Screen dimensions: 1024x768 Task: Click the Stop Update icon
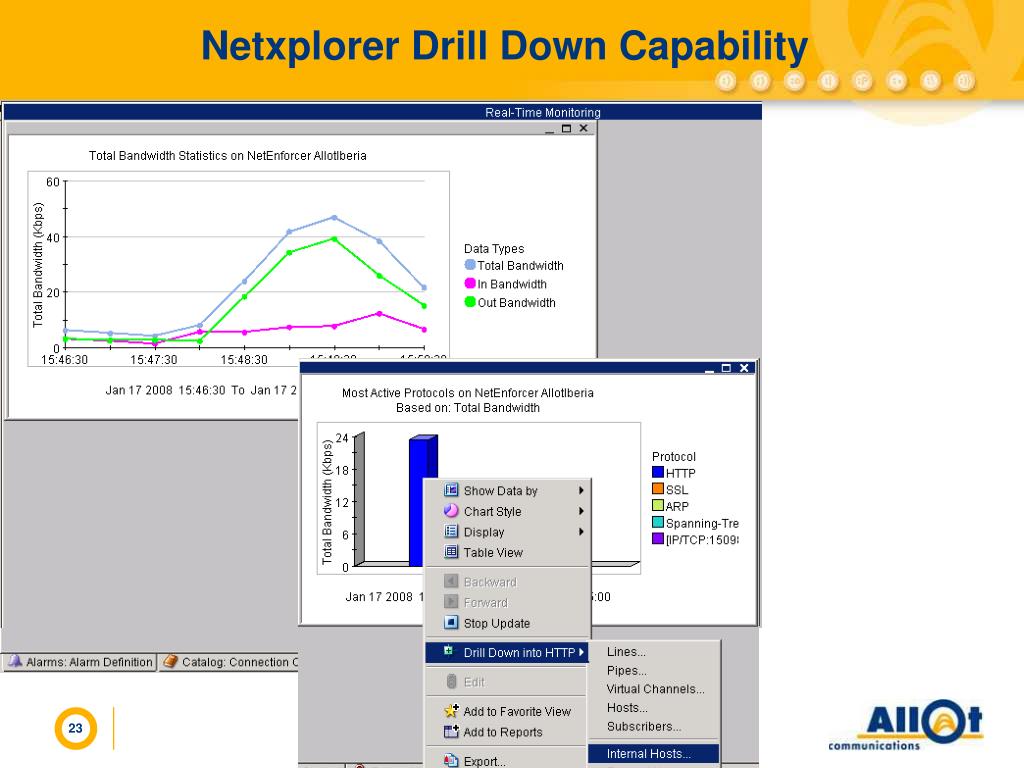click(x=451, y=622)
